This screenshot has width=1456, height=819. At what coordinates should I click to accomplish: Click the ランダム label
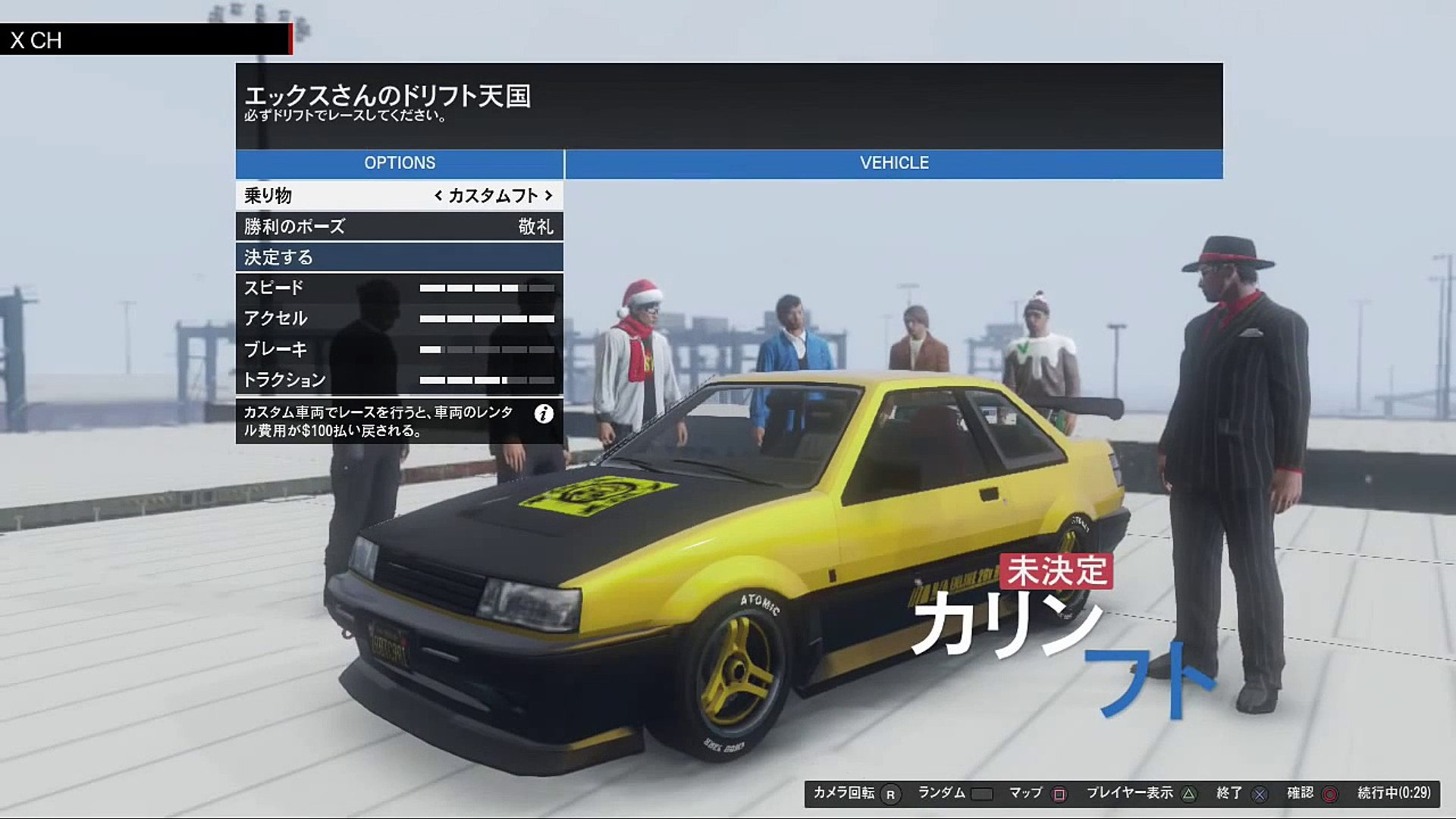[941, 793]
